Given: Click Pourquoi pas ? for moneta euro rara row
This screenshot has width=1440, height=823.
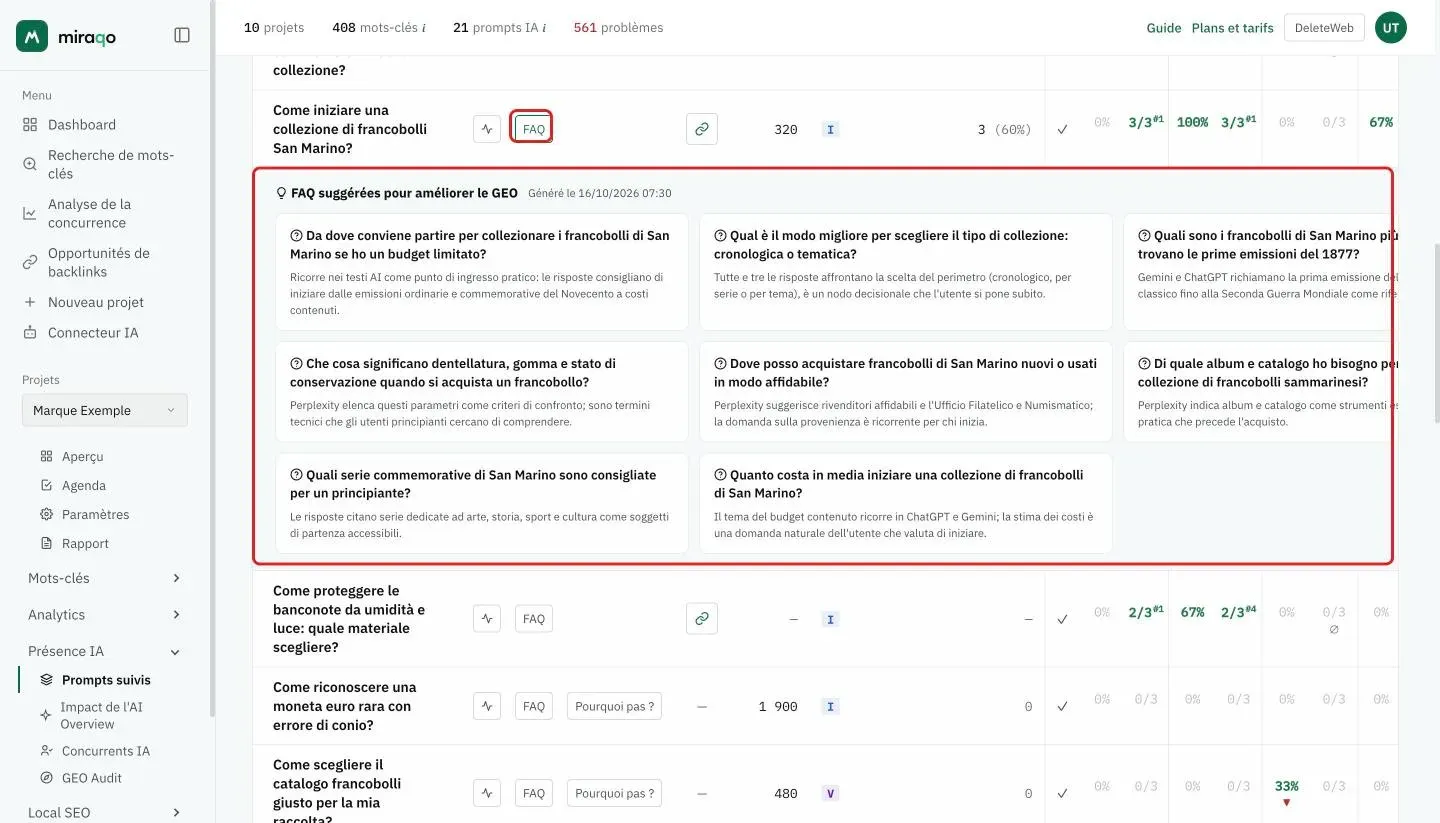Looking at the screenshot, I should tap(614, 706).
